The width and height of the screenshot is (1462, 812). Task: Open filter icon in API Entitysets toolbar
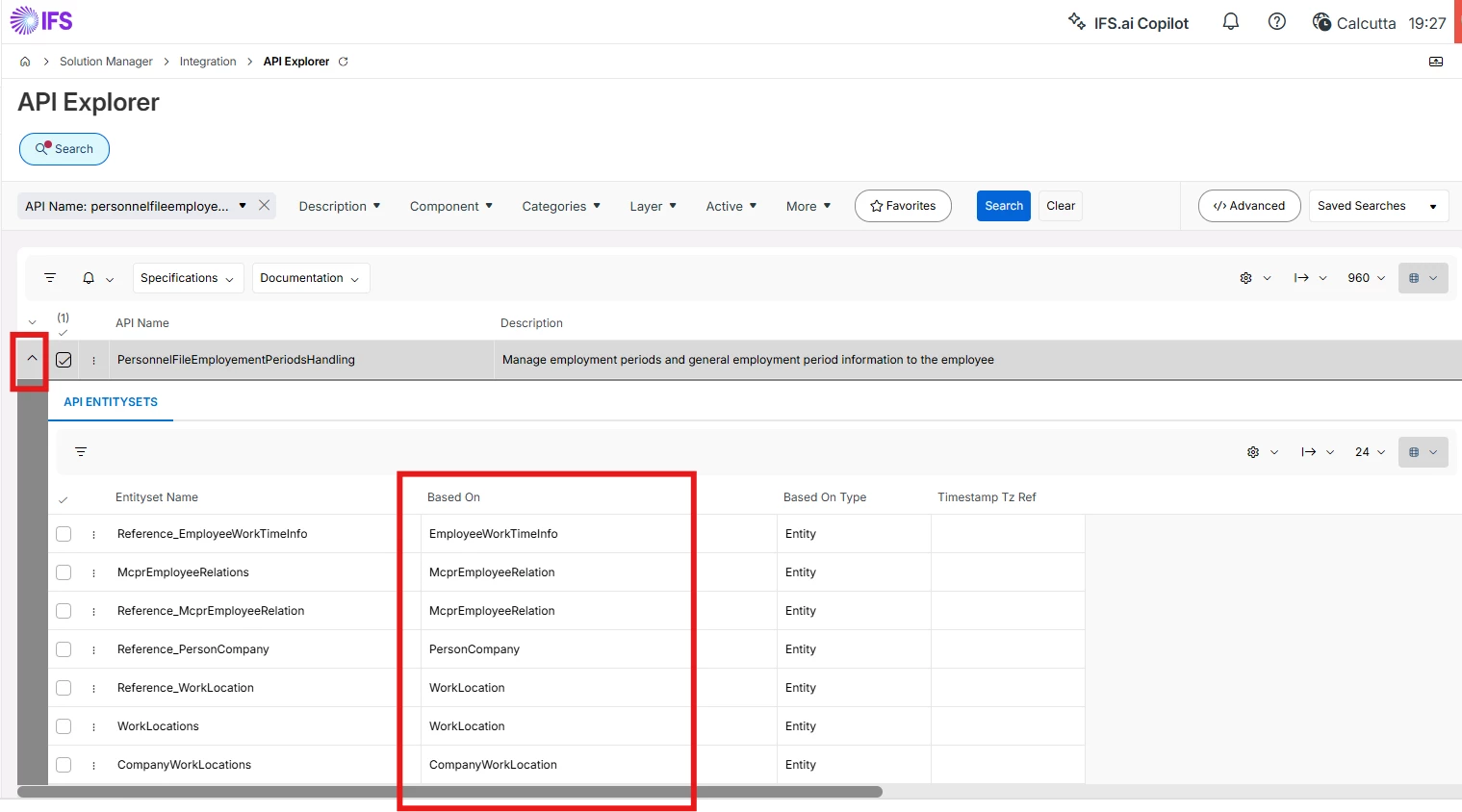click(81, 452)
